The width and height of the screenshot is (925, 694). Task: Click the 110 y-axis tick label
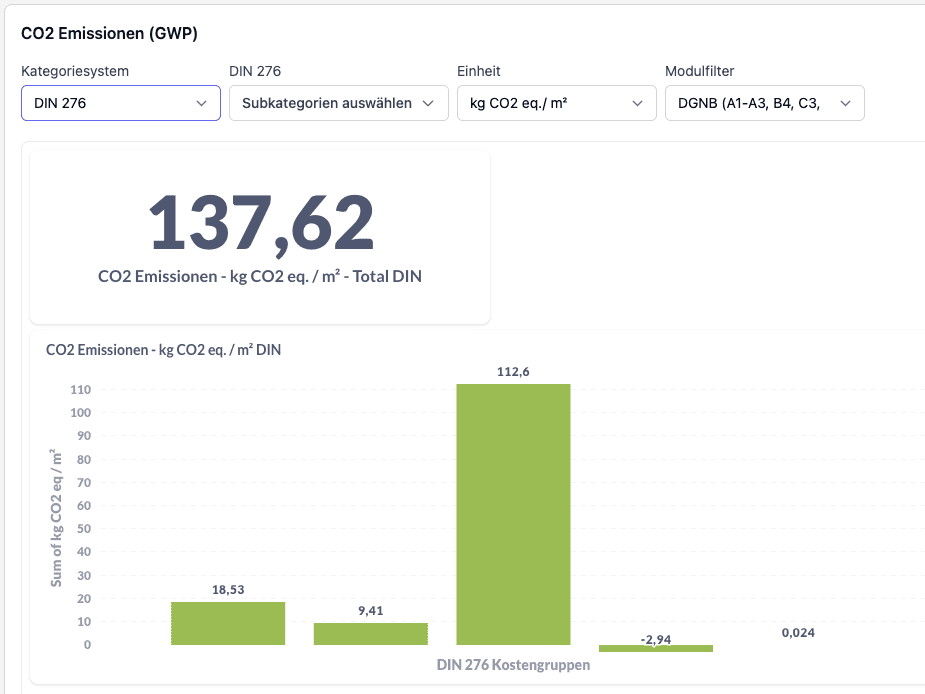(x=81, y=389)
